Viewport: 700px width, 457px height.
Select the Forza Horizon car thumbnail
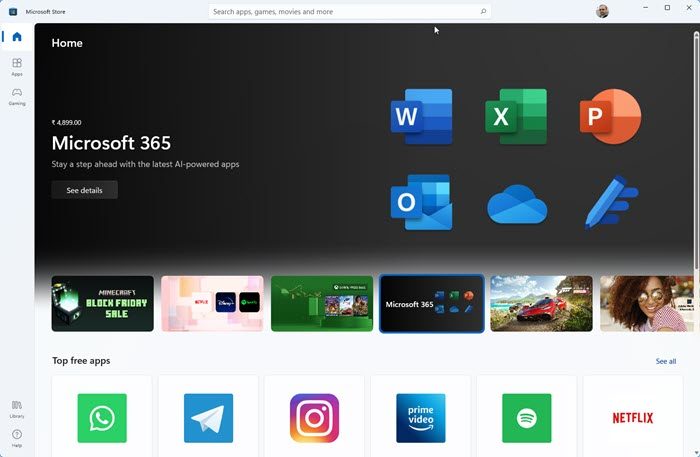(542, 303)
